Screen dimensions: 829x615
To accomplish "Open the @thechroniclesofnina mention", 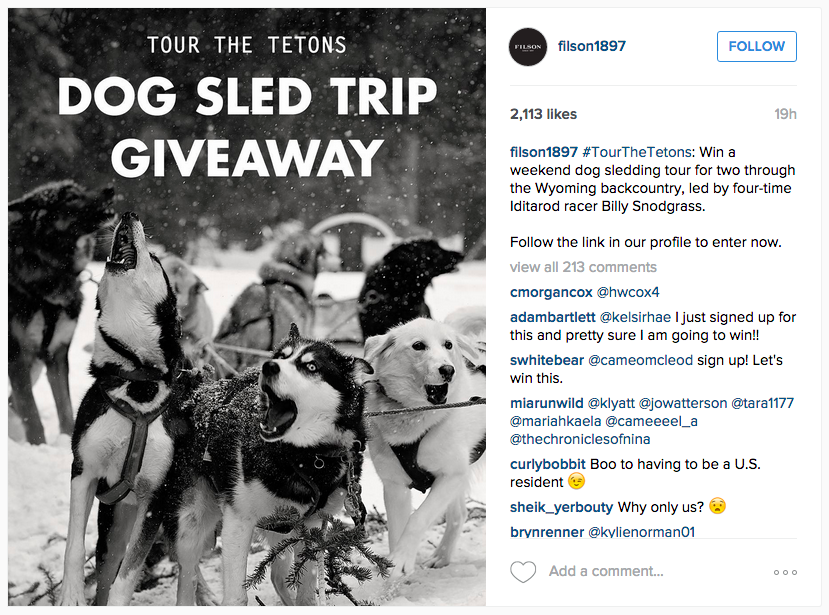I will point(581,439).
